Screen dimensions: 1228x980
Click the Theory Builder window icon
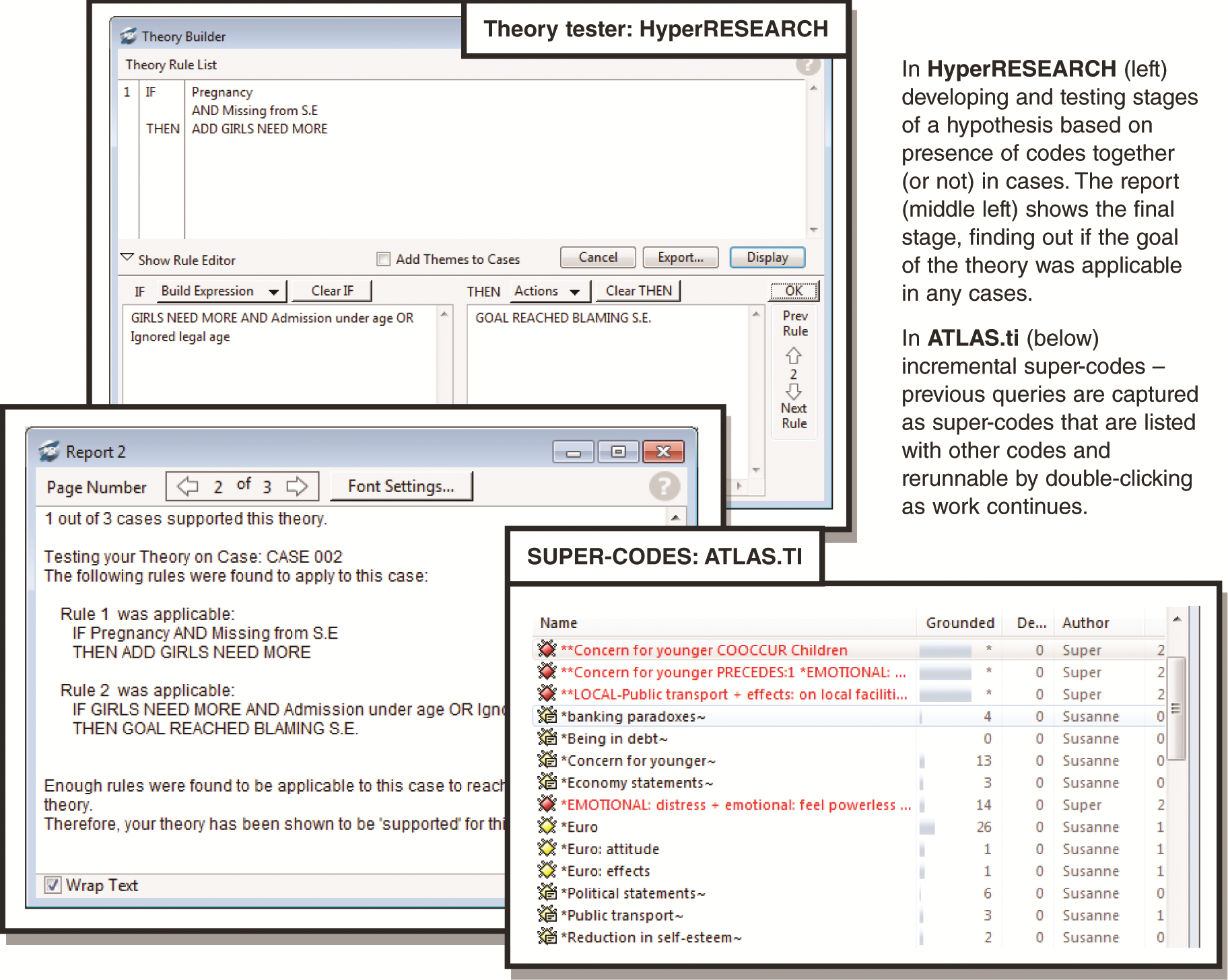pos(128,36)
